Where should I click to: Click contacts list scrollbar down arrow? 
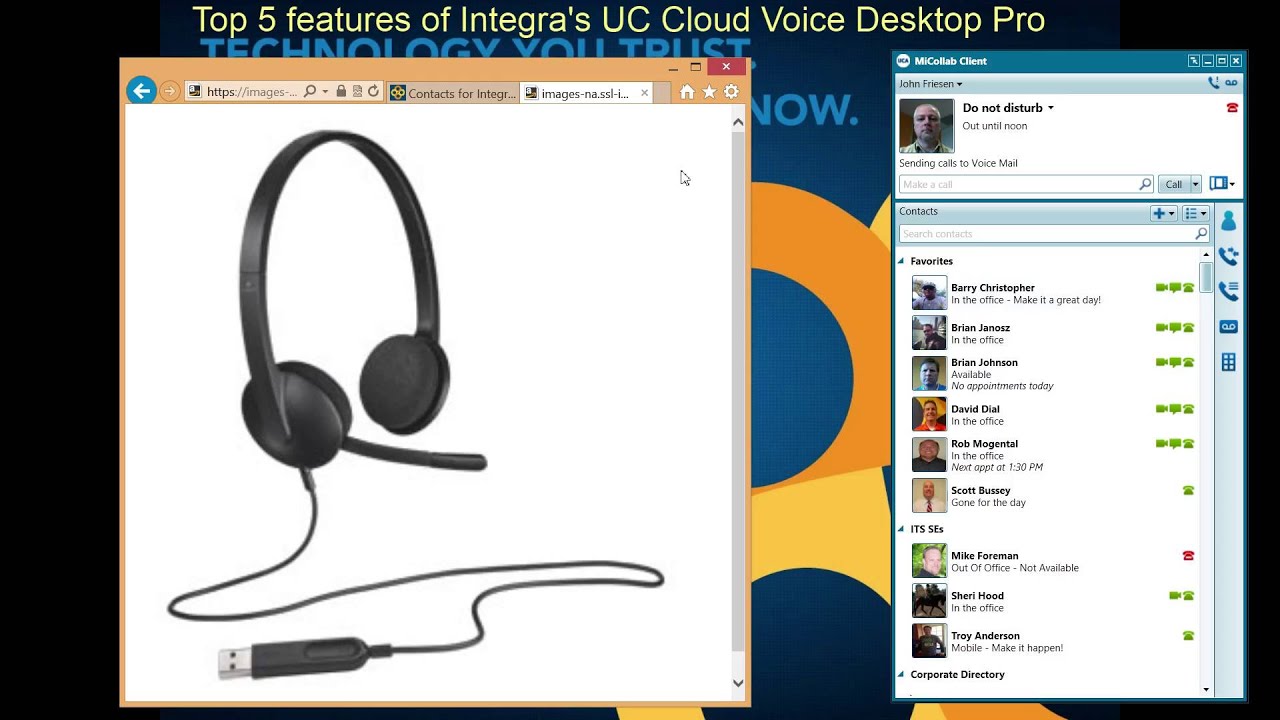(x=1206, y=689)
